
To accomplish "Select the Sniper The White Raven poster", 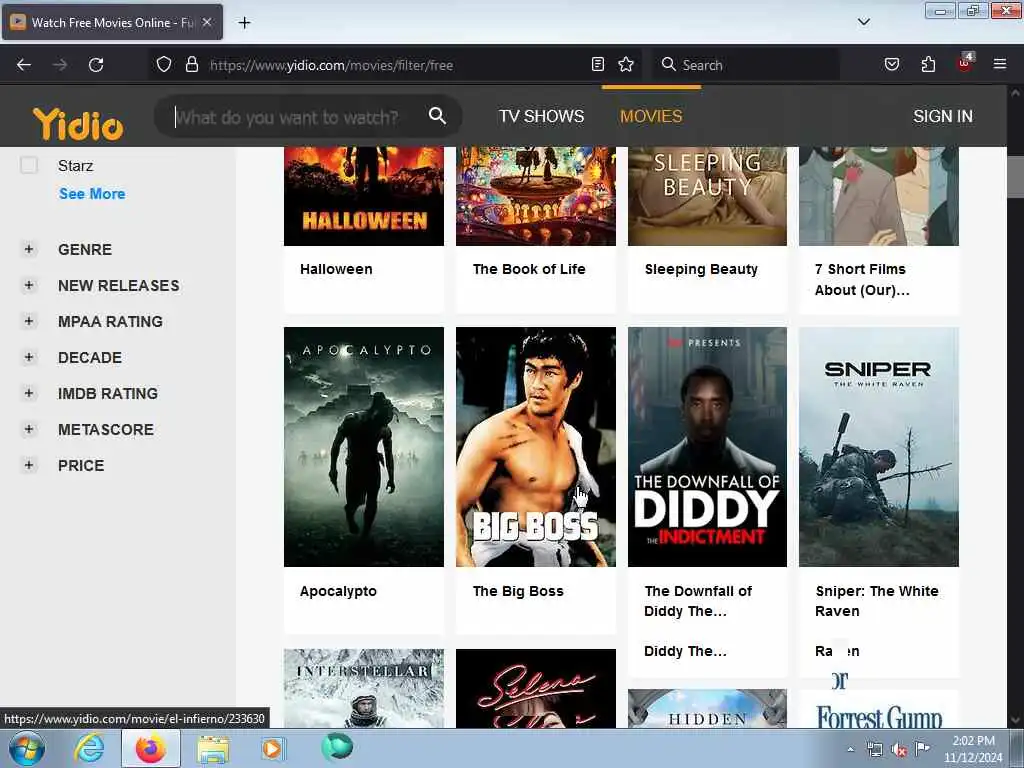I will click(x=879, y=447).
